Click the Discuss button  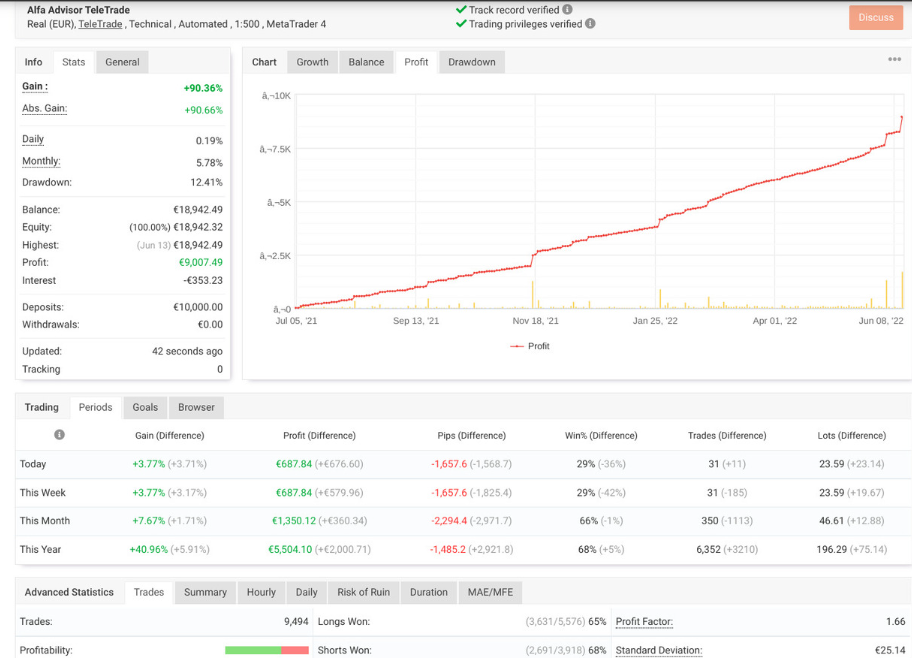tap(875, 17)
